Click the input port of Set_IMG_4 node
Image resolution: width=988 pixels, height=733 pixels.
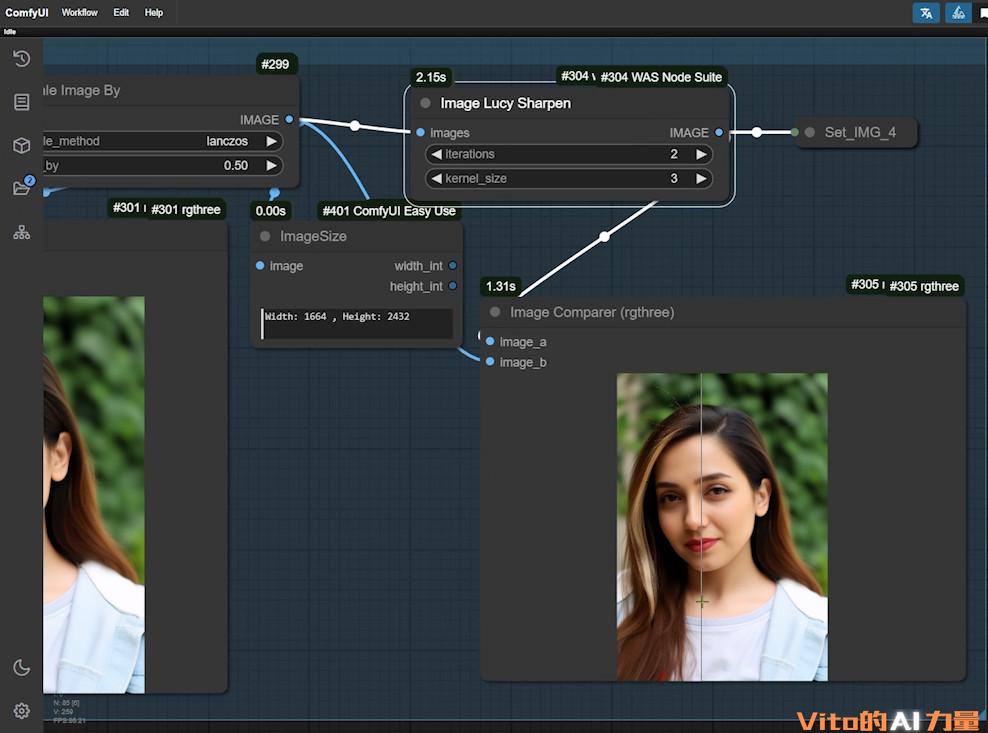tap(795, 132)
